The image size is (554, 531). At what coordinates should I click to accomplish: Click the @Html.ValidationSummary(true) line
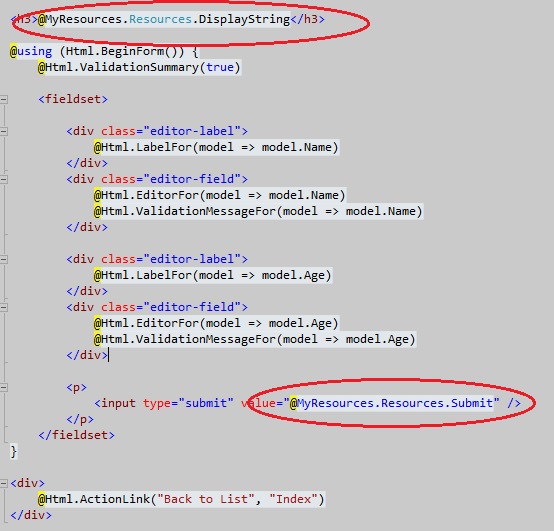(x=139, y=67)
